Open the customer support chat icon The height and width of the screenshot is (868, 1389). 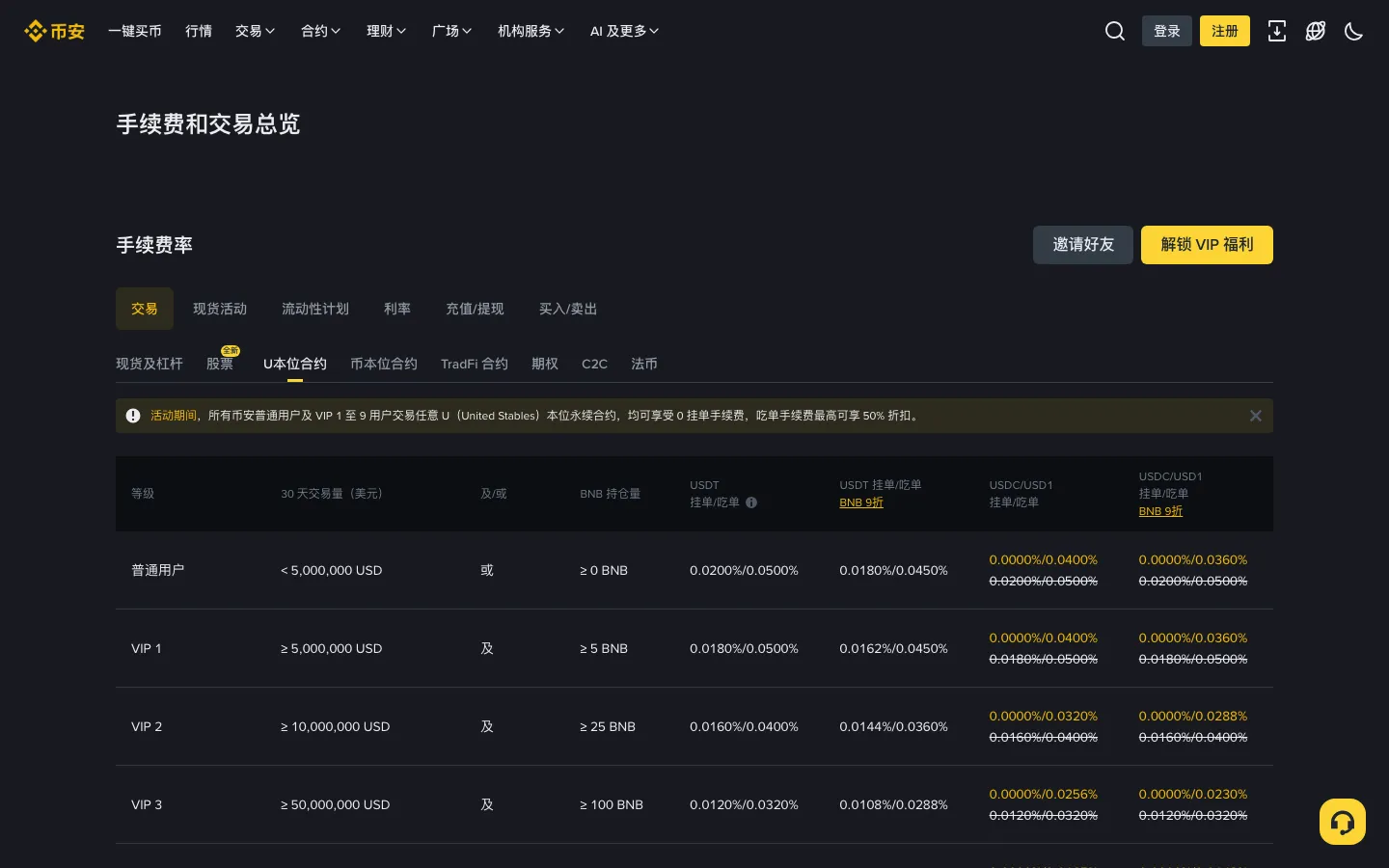coord(1343,822)
